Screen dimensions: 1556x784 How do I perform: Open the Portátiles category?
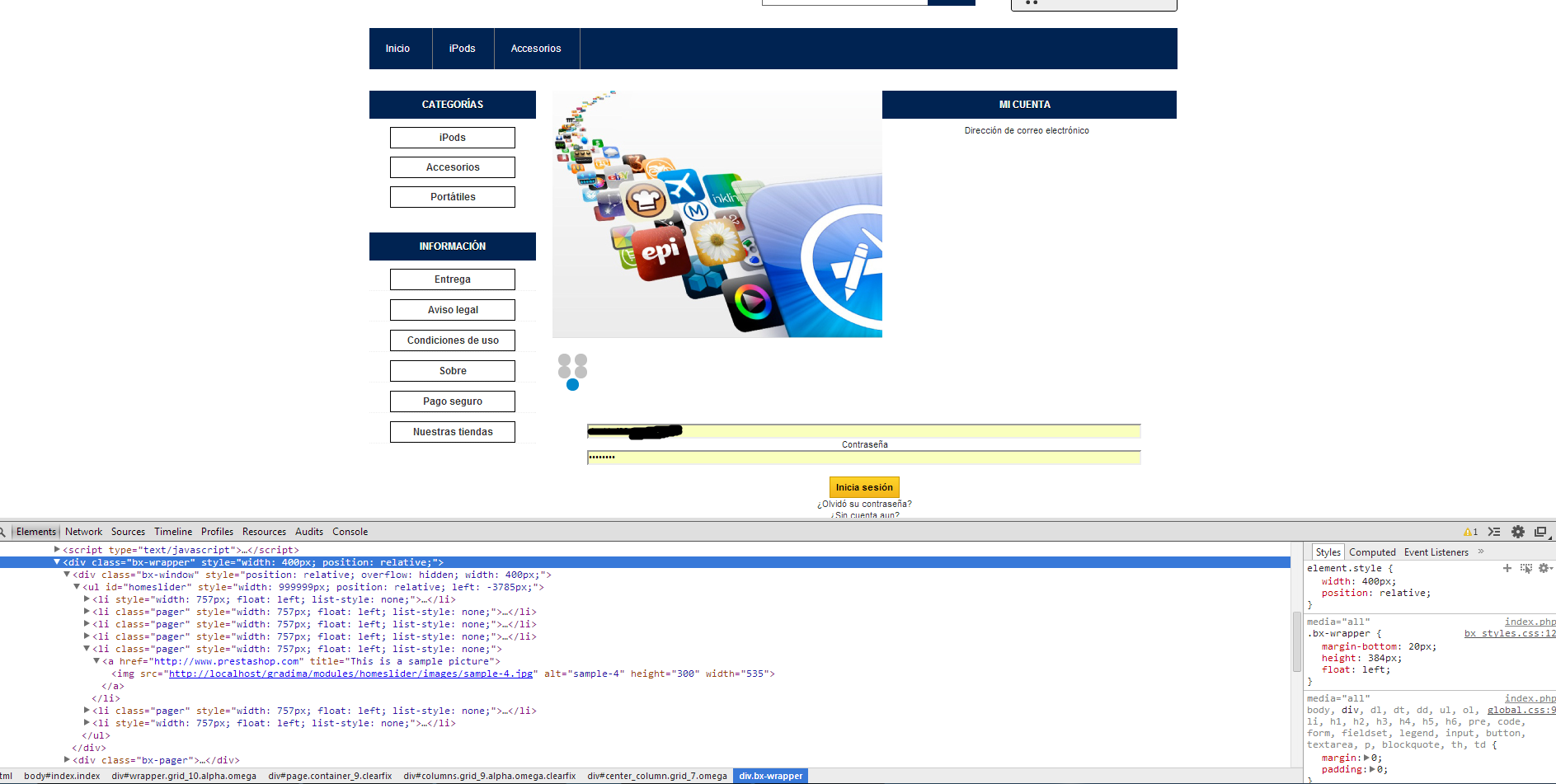pyautogui.click(x=453, y=197)
